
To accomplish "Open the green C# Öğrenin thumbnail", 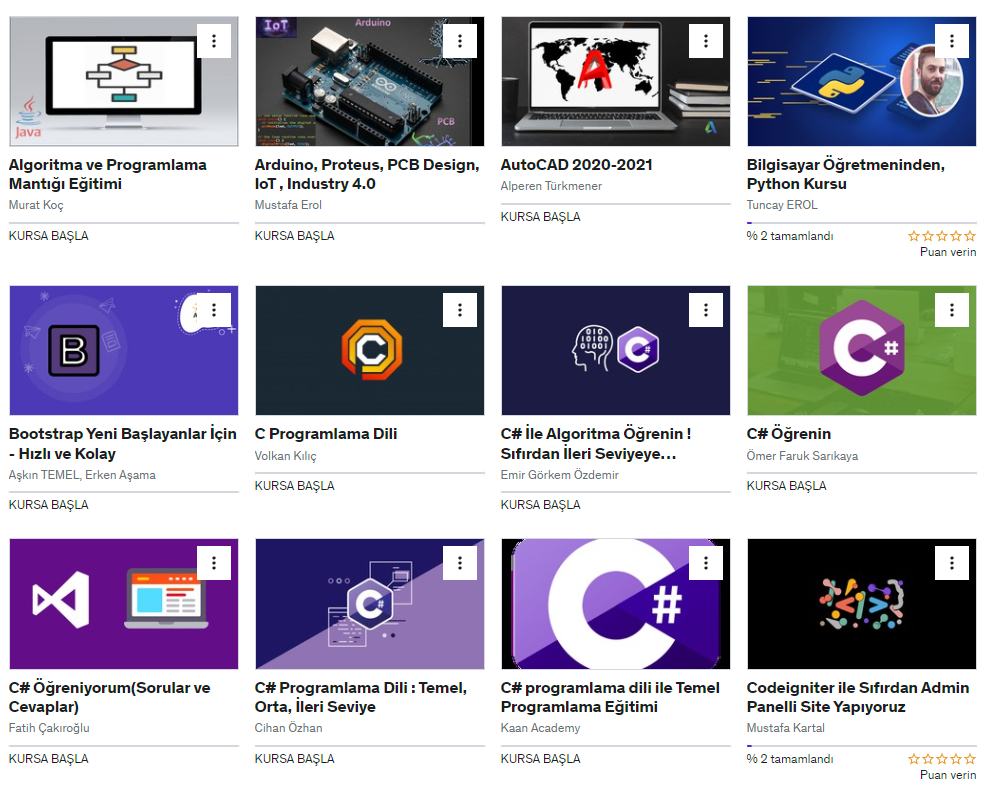I will tap(862, 350).
